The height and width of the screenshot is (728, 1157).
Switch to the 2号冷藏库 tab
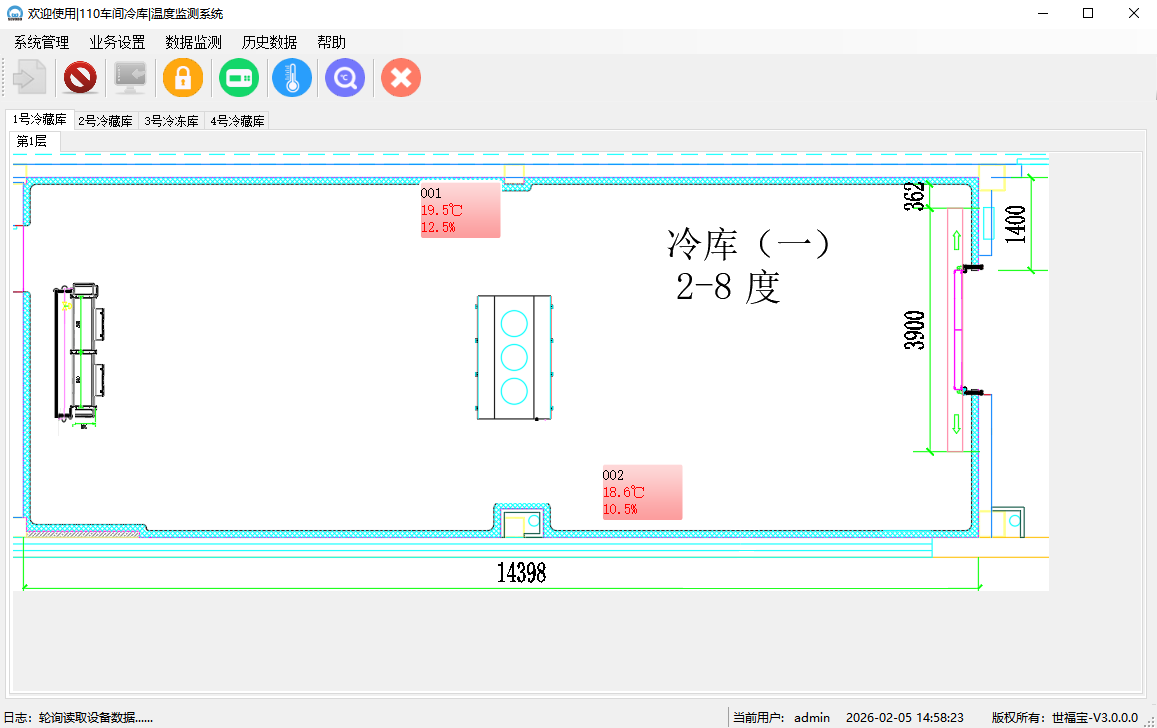coord(106,121)
